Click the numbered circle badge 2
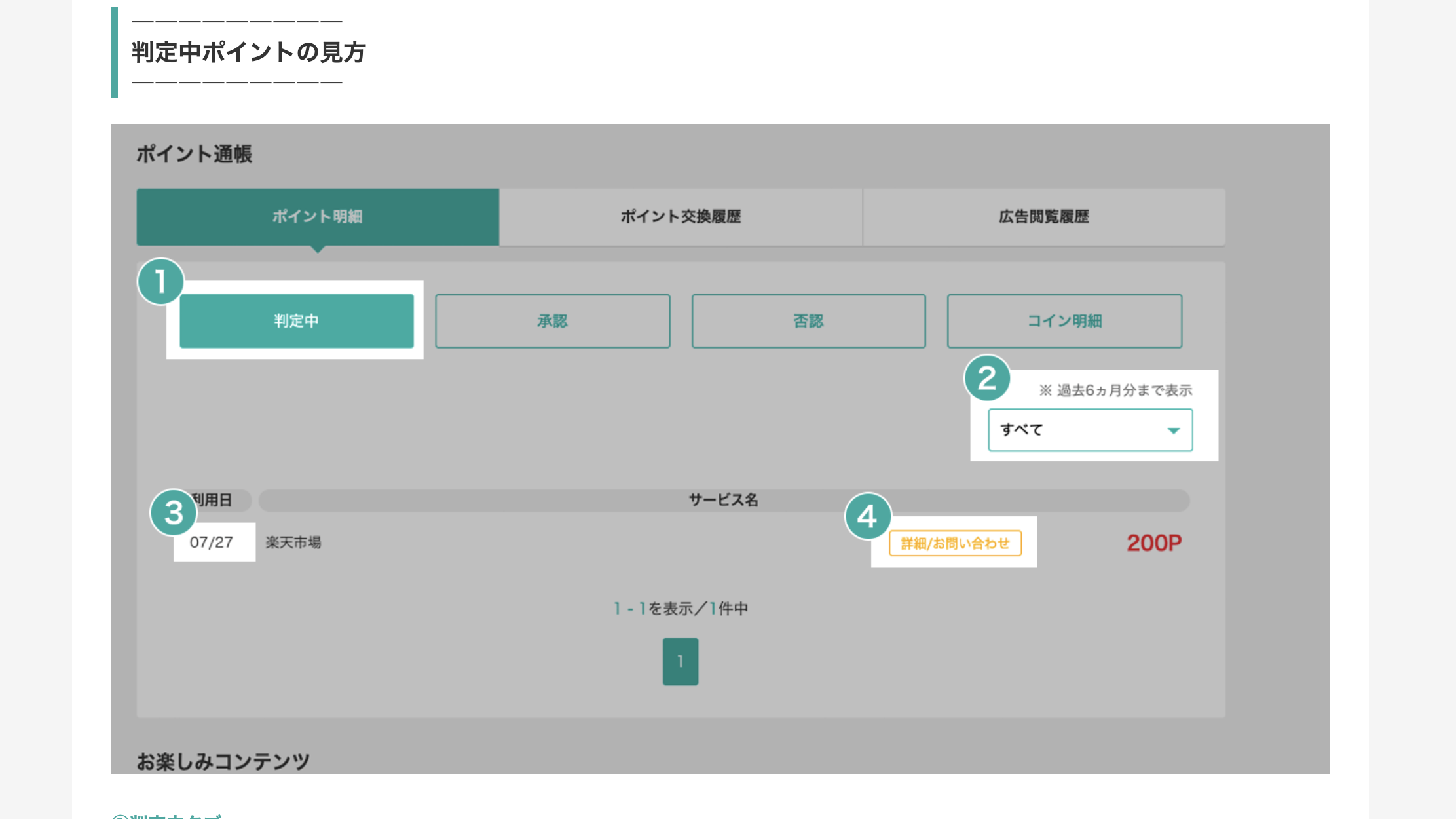The image size is (1456, 819). click(x=987, y=379)
